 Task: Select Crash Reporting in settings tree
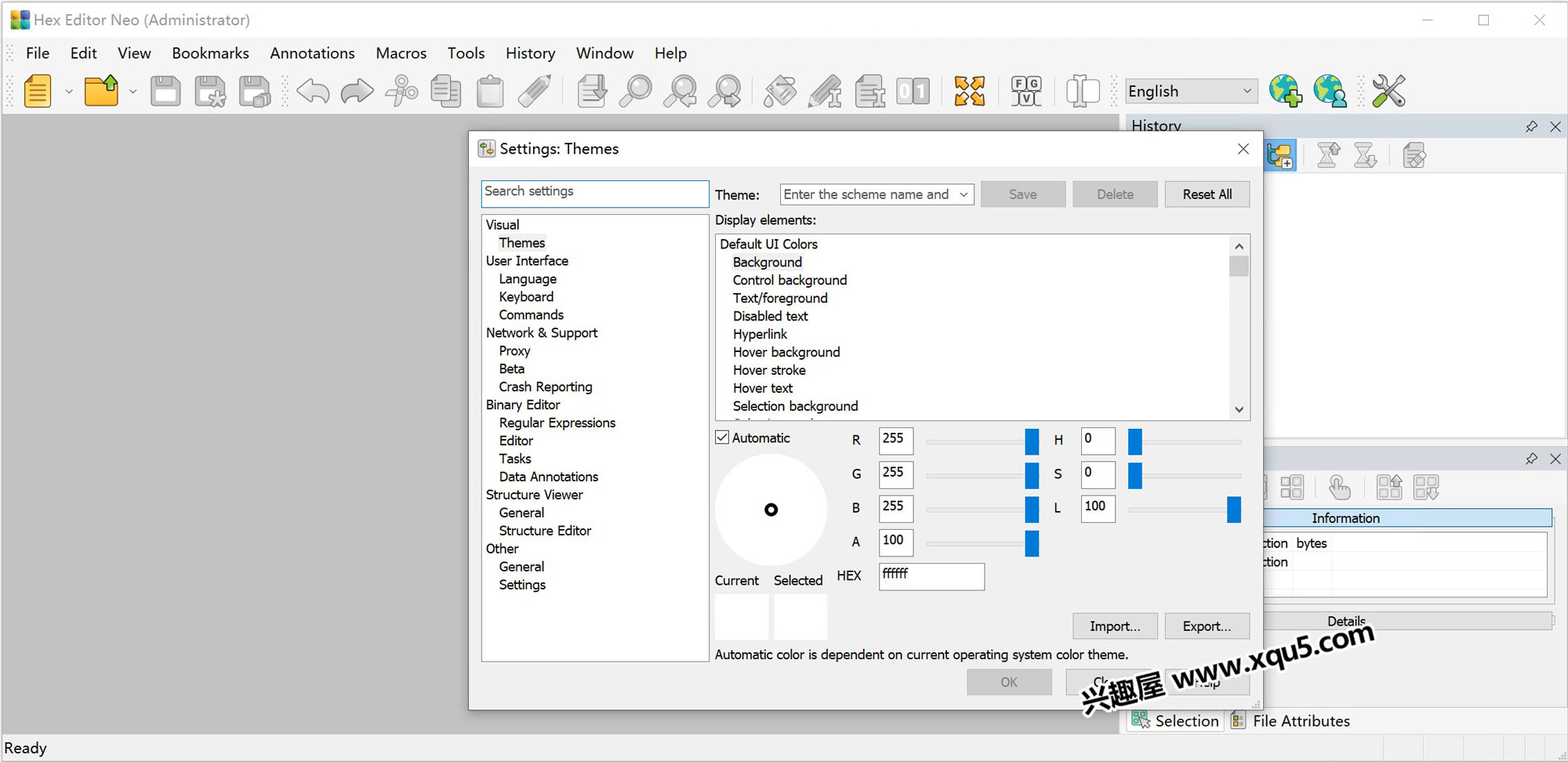coord(546,386)
